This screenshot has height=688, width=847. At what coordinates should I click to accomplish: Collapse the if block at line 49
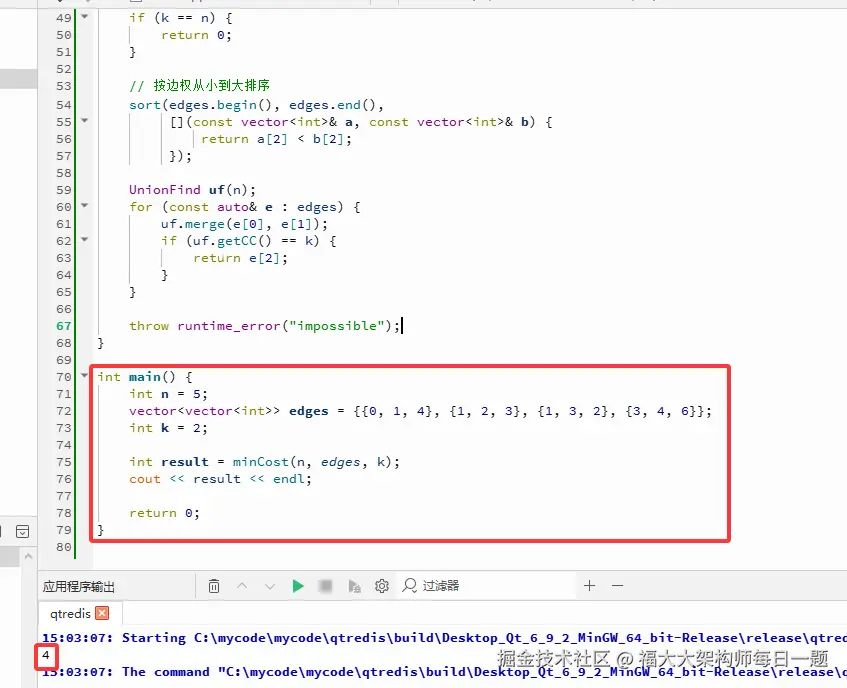click(84, 16)
